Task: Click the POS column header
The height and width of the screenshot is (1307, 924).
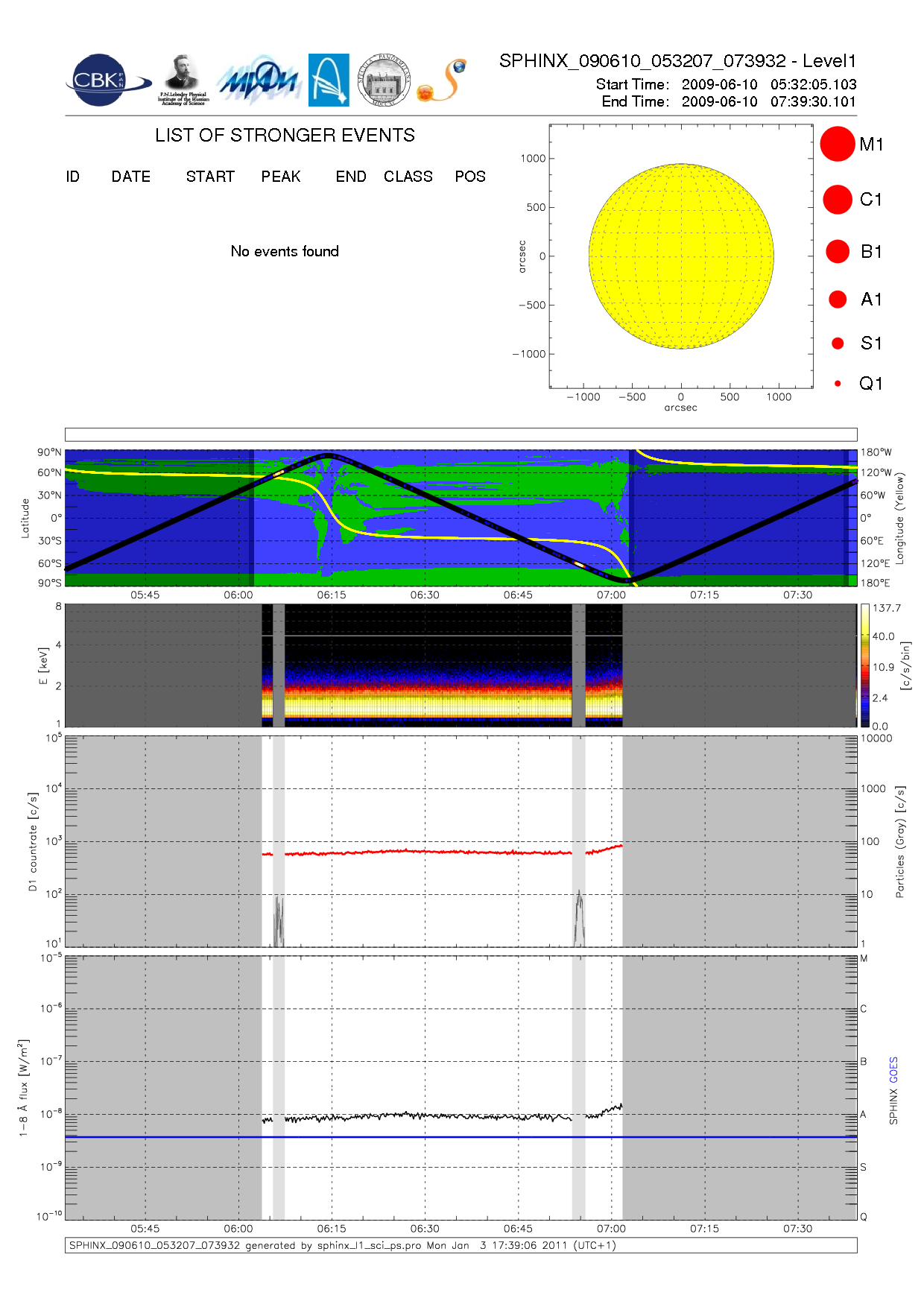Action: tap(470, 177)
